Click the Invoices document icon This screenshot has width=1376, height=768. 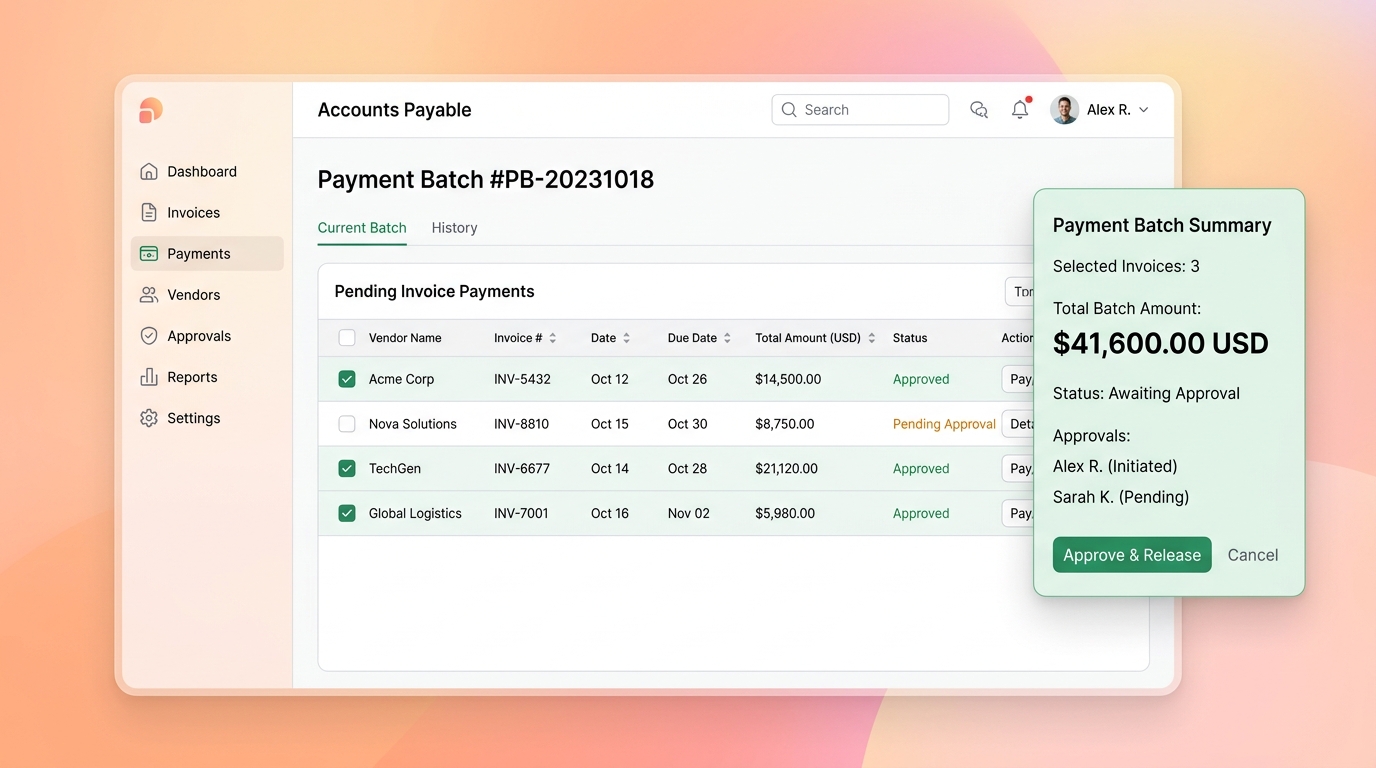coord(149,212)
